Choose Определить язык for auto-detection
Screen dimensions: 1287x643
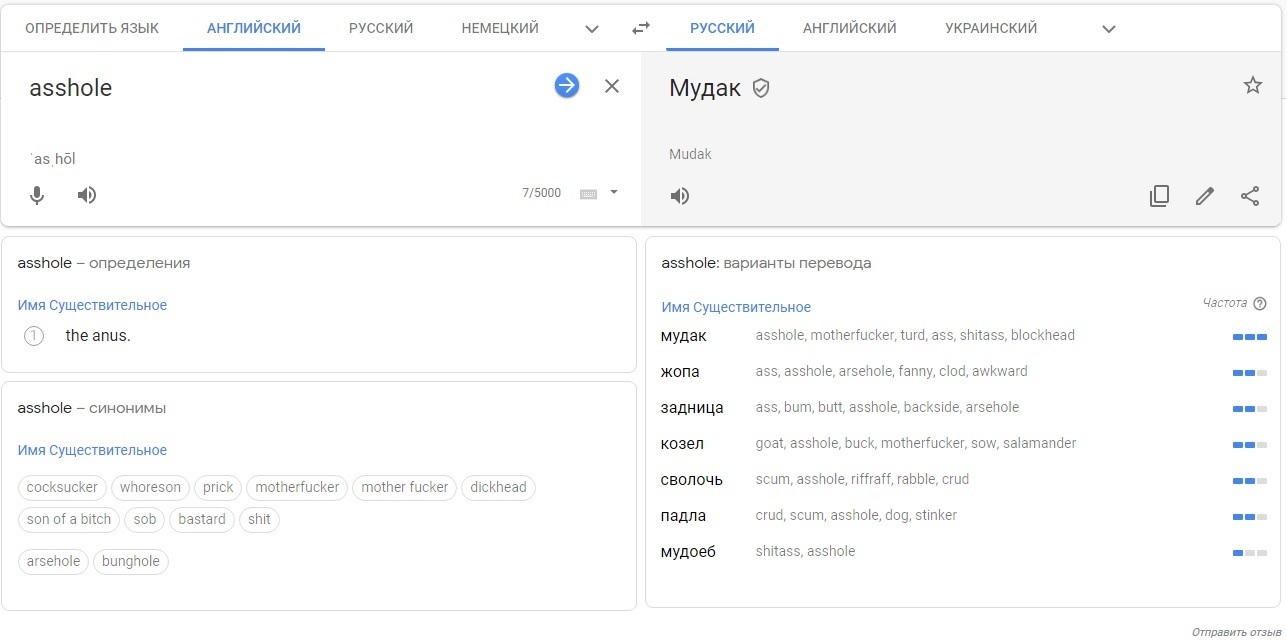click(x=92, y=28)
